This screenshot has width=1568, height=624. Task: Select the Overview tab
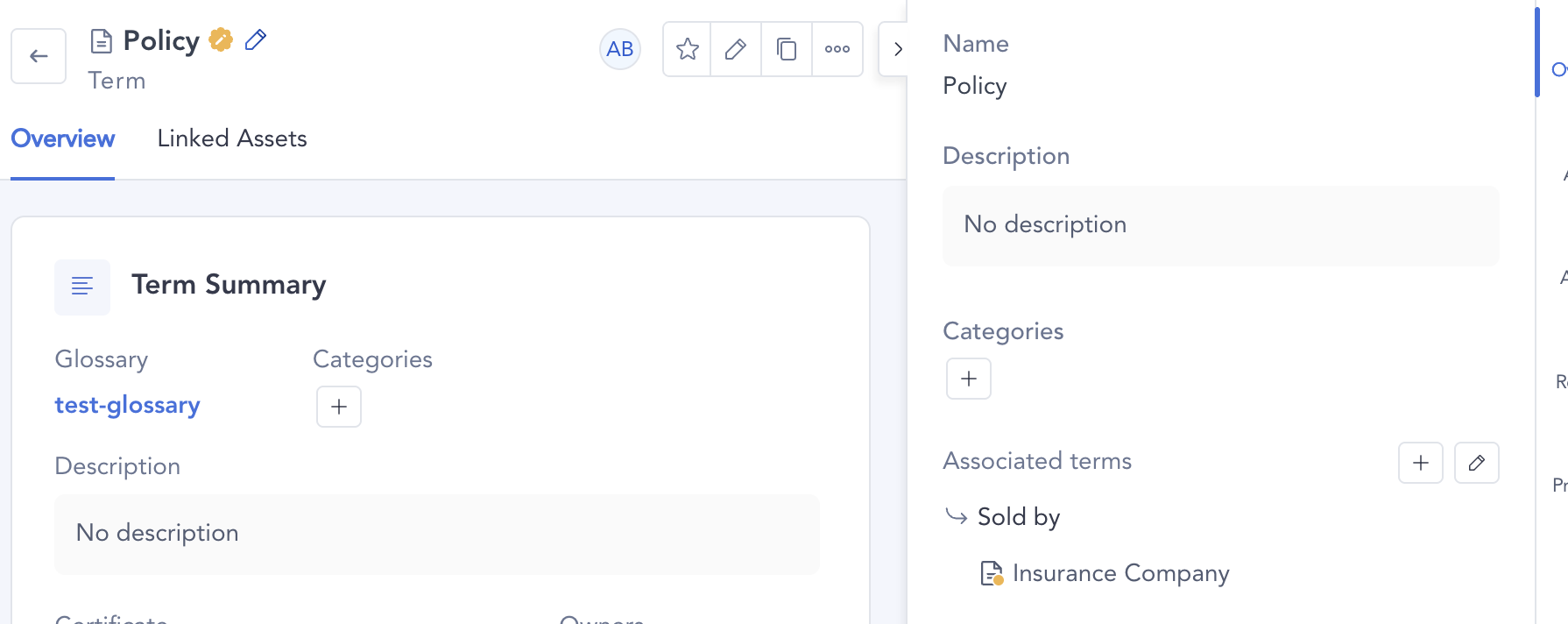point(62,138)
